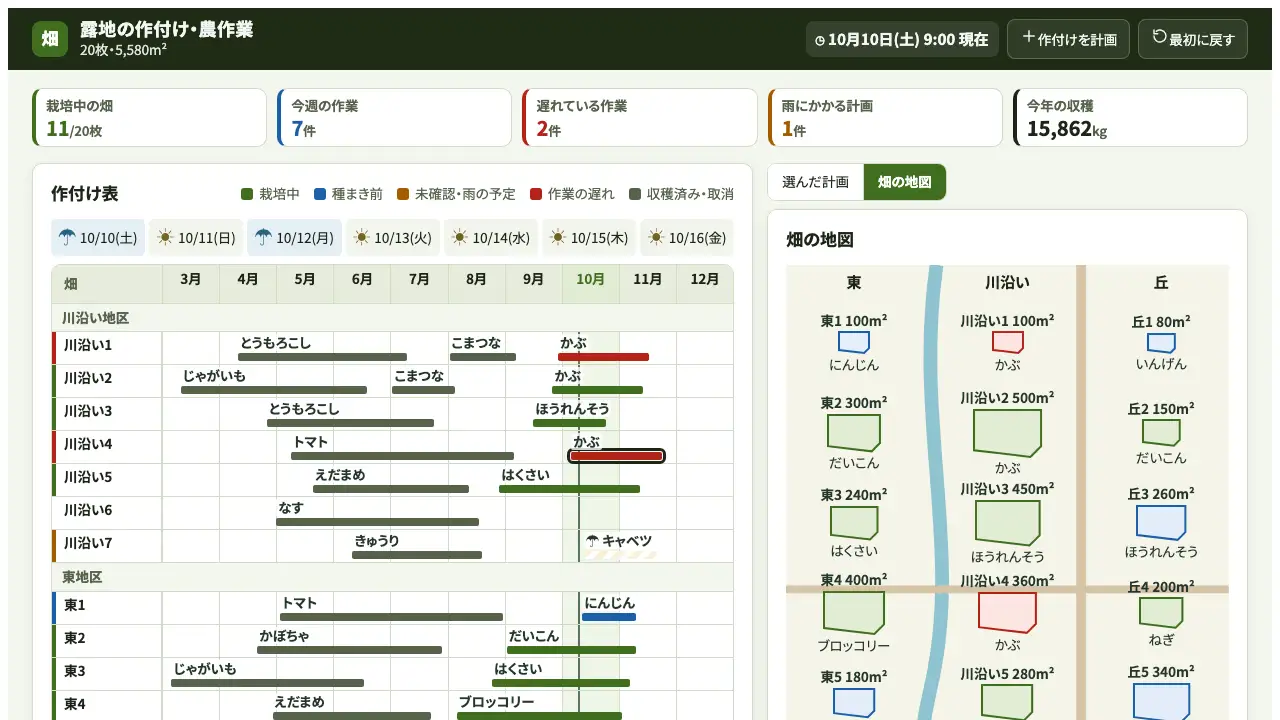Screen dimensions: 1280x720
Task: Select the sun icon for 10/11(日)
Action: (x=165, y=238)
